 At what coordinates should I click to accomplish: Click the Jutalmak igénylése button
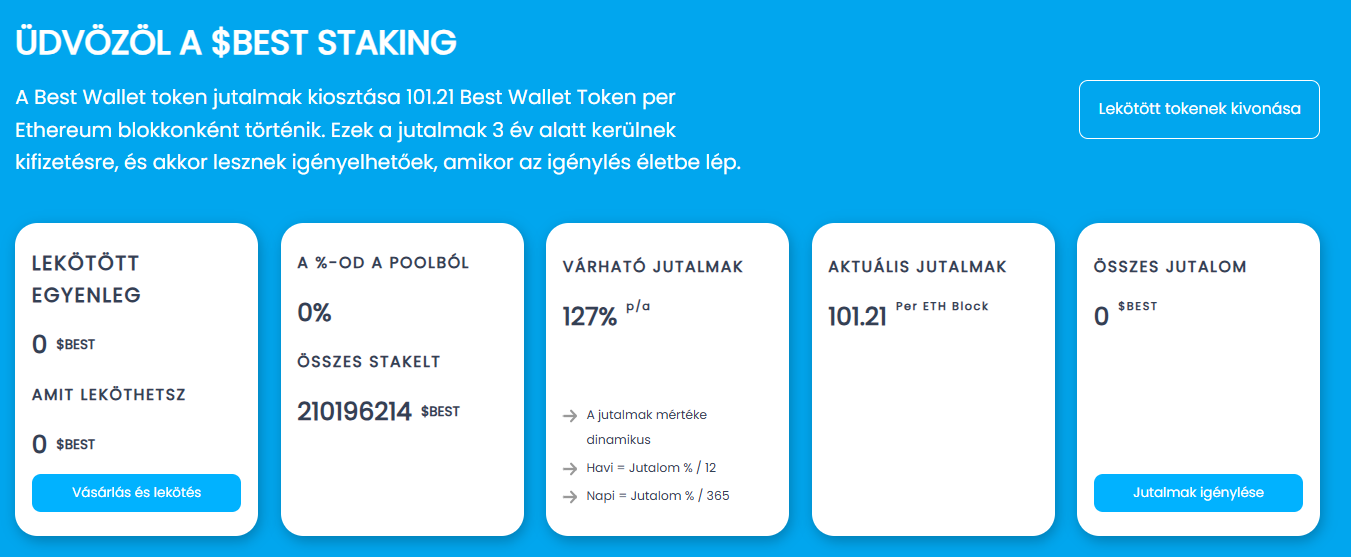tap(1198, 493)
